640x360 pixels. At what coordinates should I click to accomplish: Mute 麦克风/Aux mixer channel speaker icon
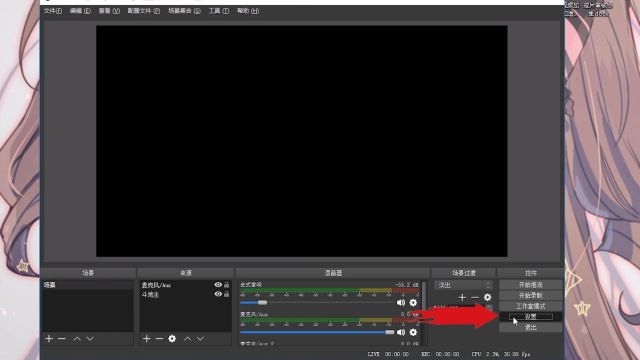tap(401, 332)
